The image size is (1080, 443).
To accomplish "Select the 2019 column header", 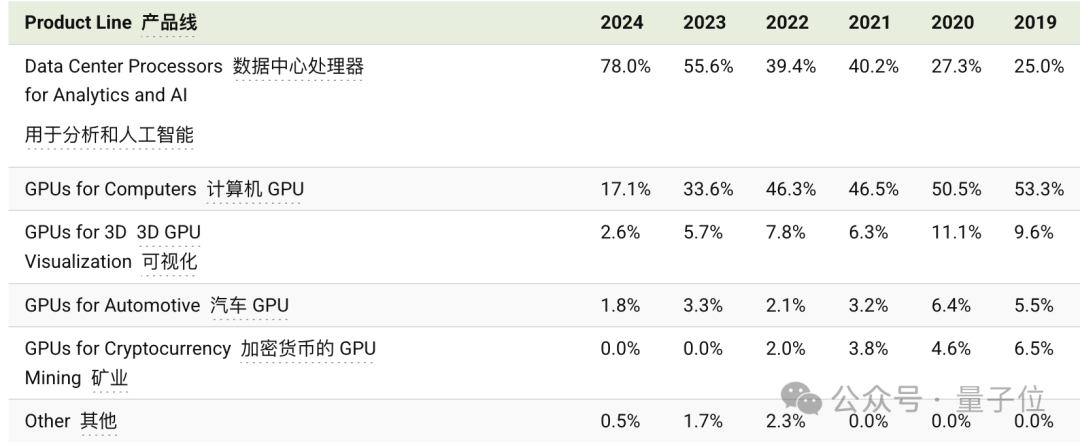I will 1034,23.
